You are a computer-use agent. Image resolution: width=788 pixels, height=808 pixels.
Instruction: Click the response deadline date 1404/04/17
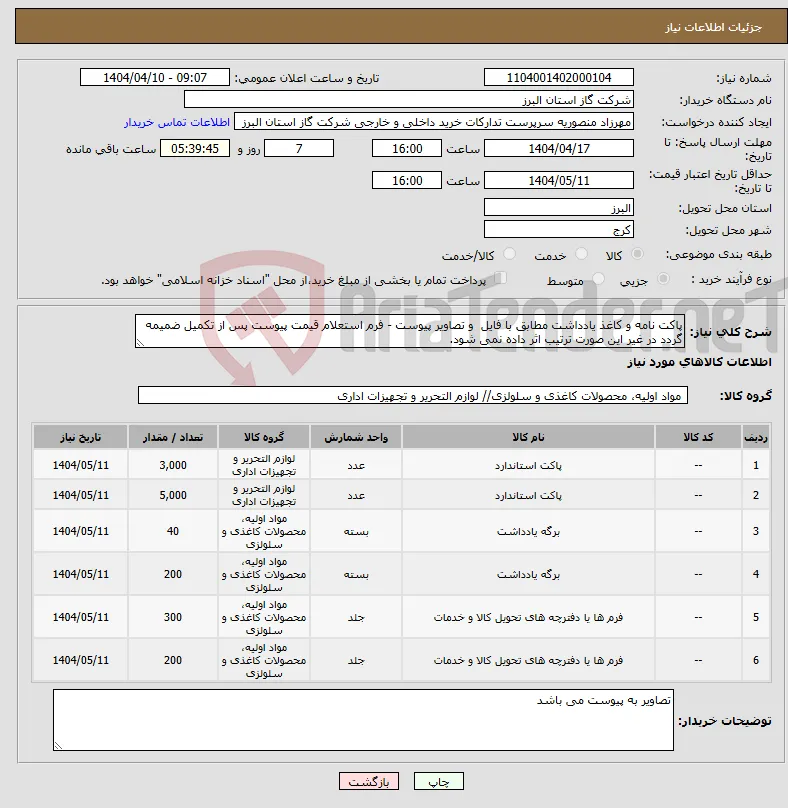[559, 148]
